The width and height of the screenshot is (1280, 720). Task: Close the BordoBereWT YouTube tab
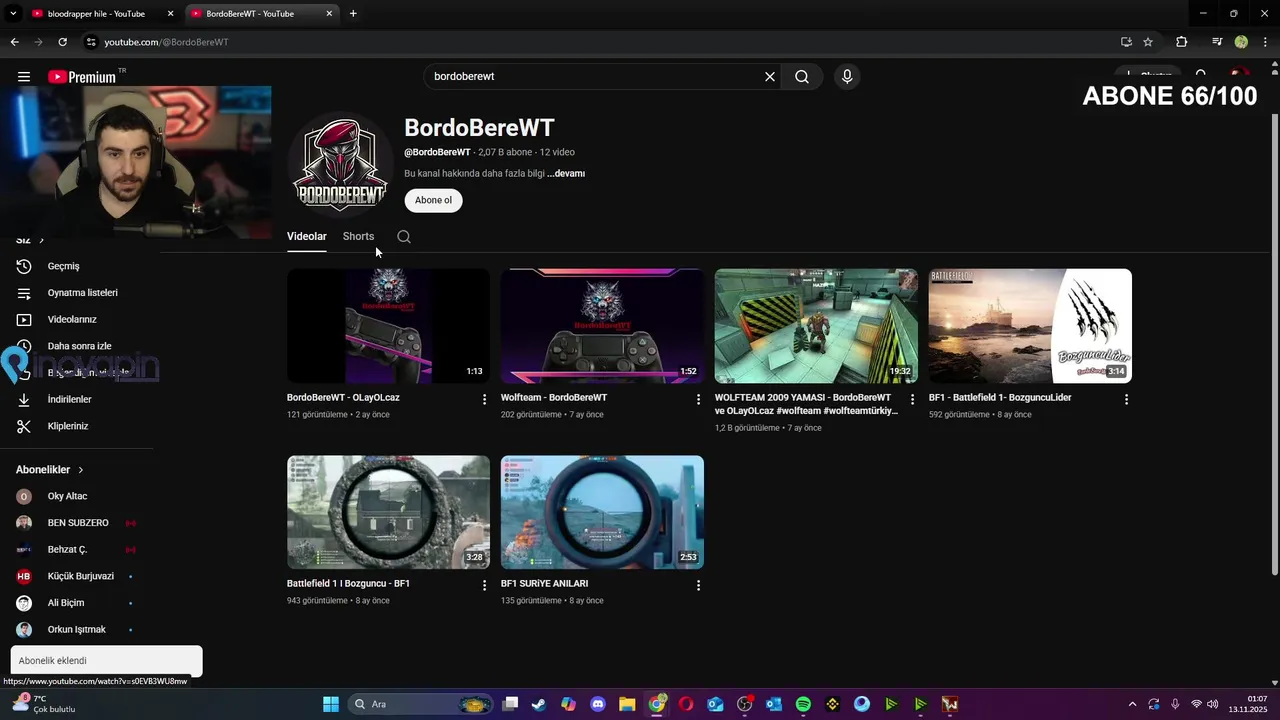(330, 14)
